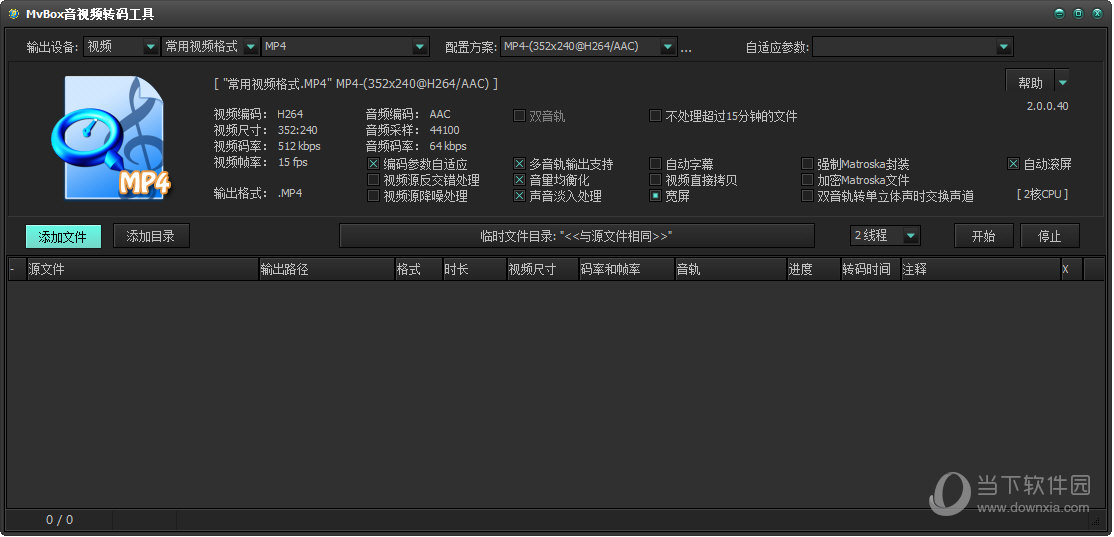1114x537 pixels.
Task: Click the 音轨 column header
Action: click(x=730, y=269)
